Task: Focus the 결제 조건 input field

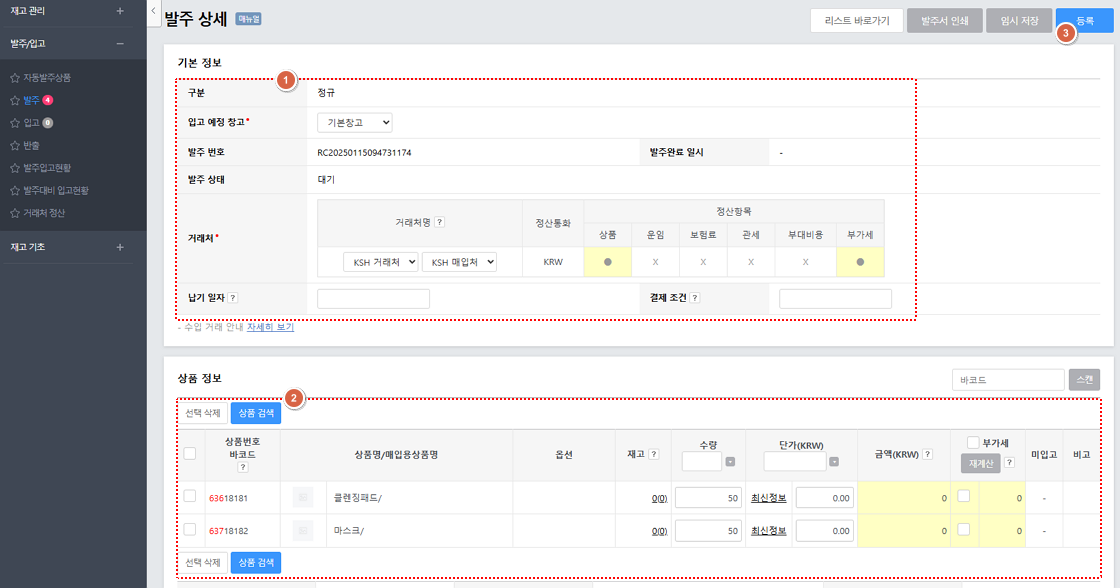Action: point(835,299)
